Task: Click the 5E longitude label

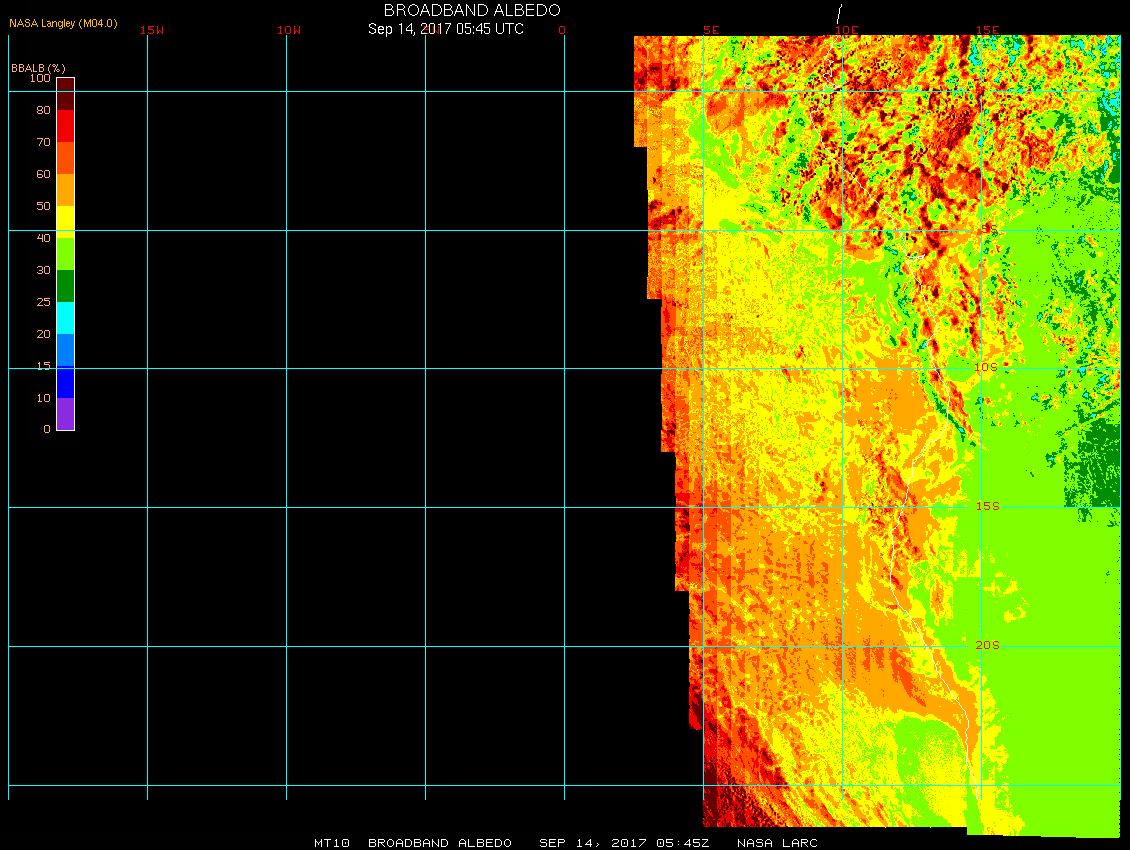Action: (x=711, y=30)
